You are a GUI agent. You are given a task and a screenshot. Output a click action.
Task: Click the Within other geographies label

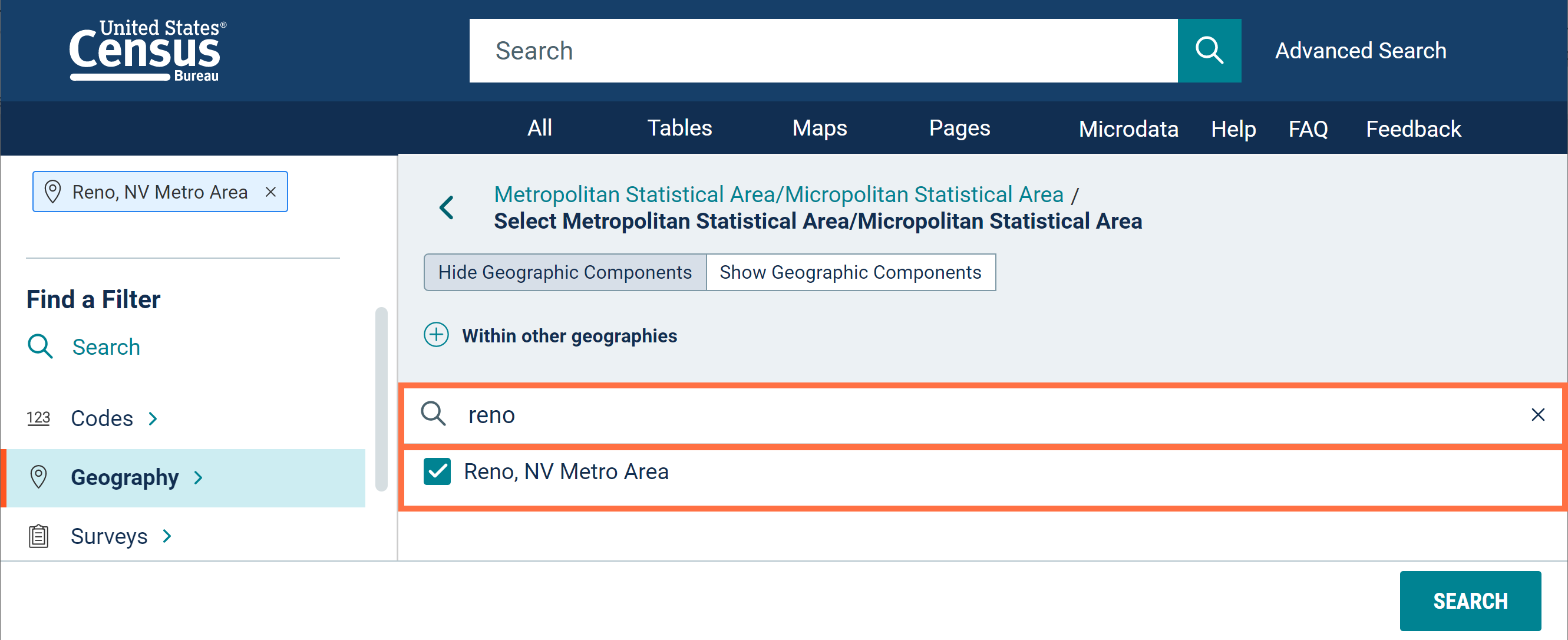pyautogui.click(x=569, y=335)
